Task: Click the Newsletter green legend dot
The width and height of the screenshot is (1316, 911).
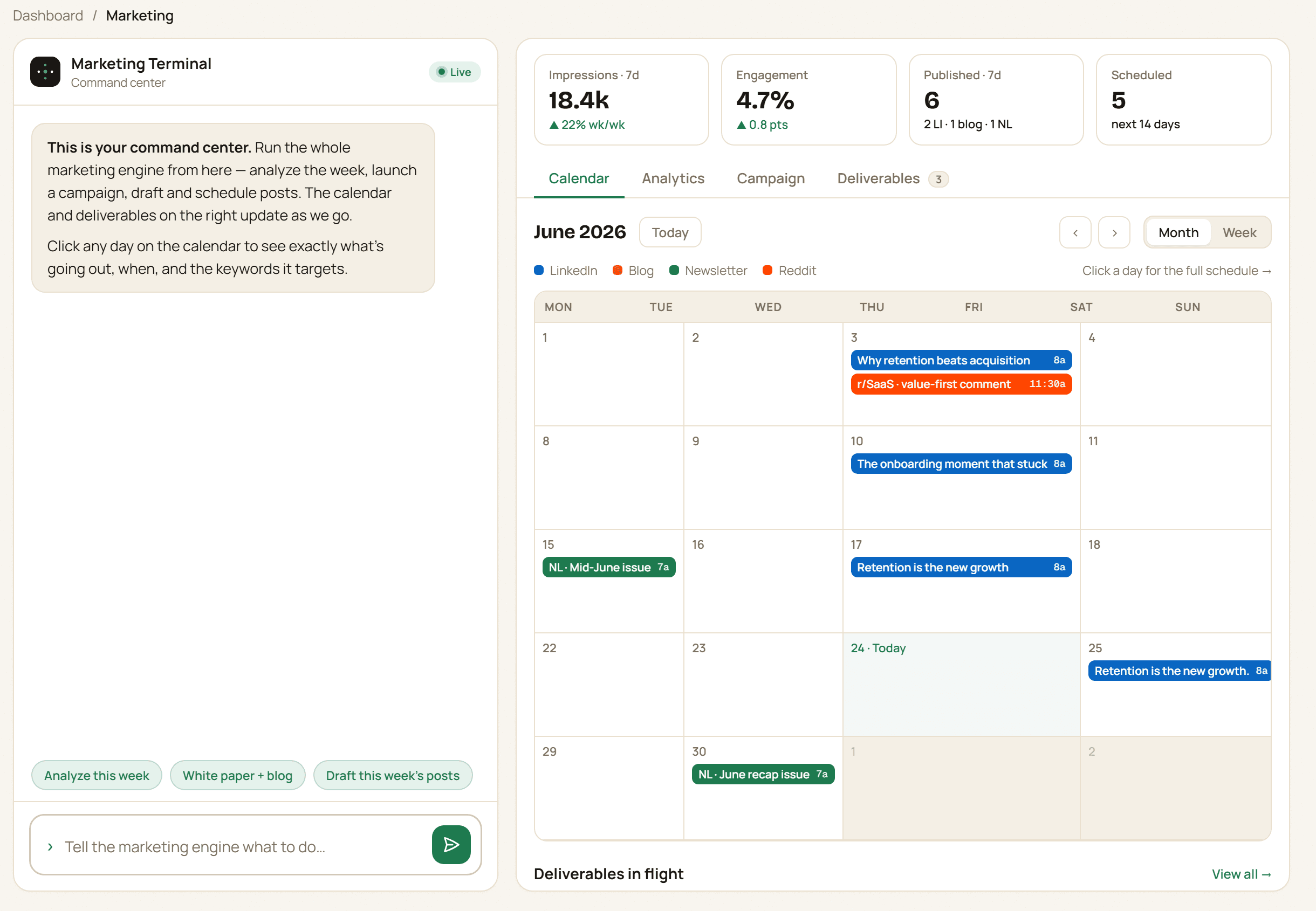Action: click(674, 271)
